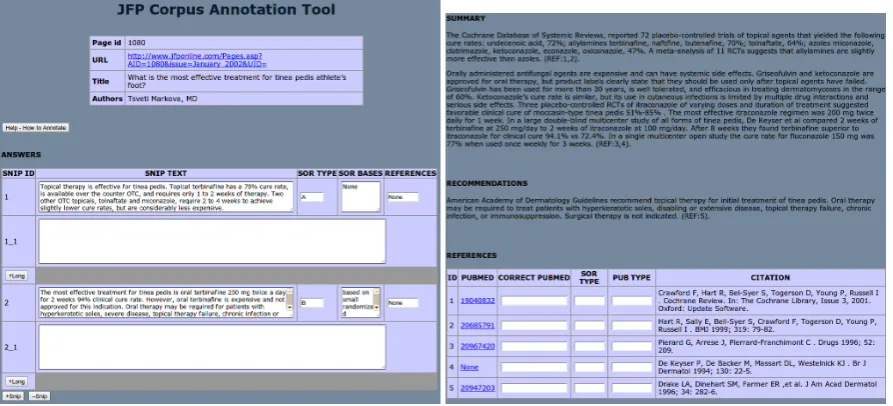This screenshot has height=406, width=893.
Task: Click Pub type field for Crawford reference 1
Action: (632, 301)
